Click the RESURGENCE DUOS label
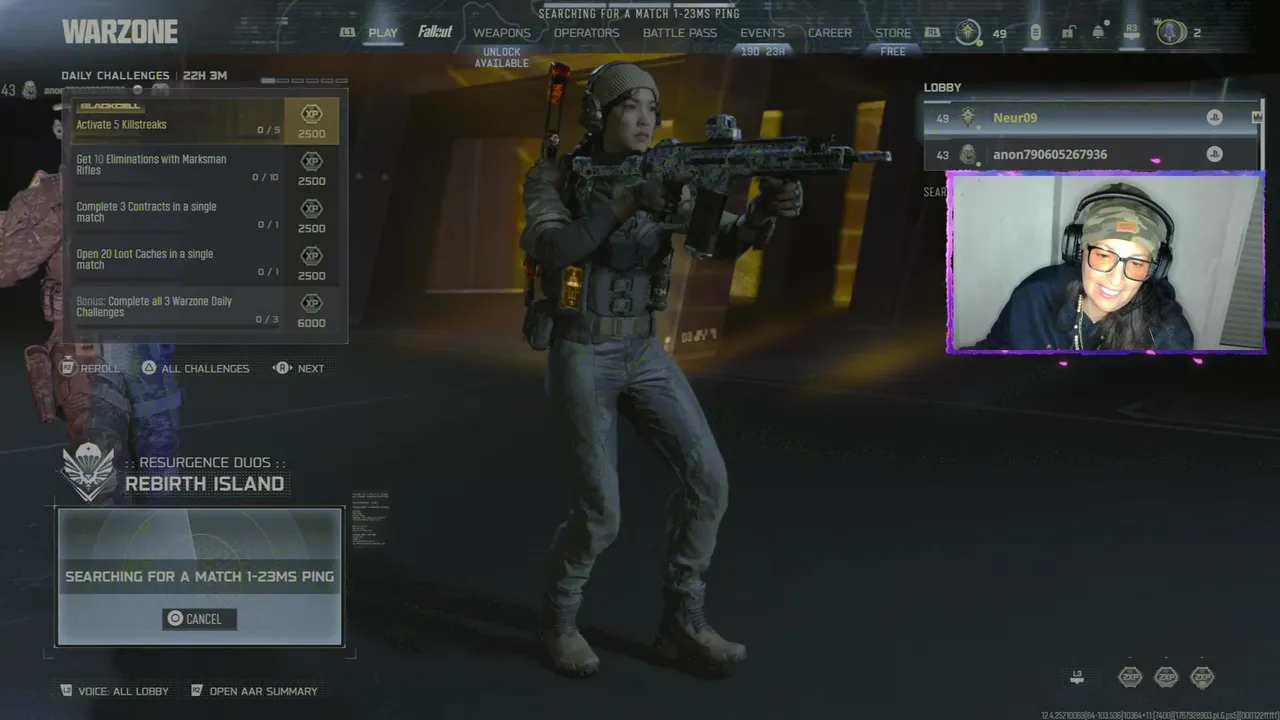This screenshot has height=720, width=1280. [205, 462]
